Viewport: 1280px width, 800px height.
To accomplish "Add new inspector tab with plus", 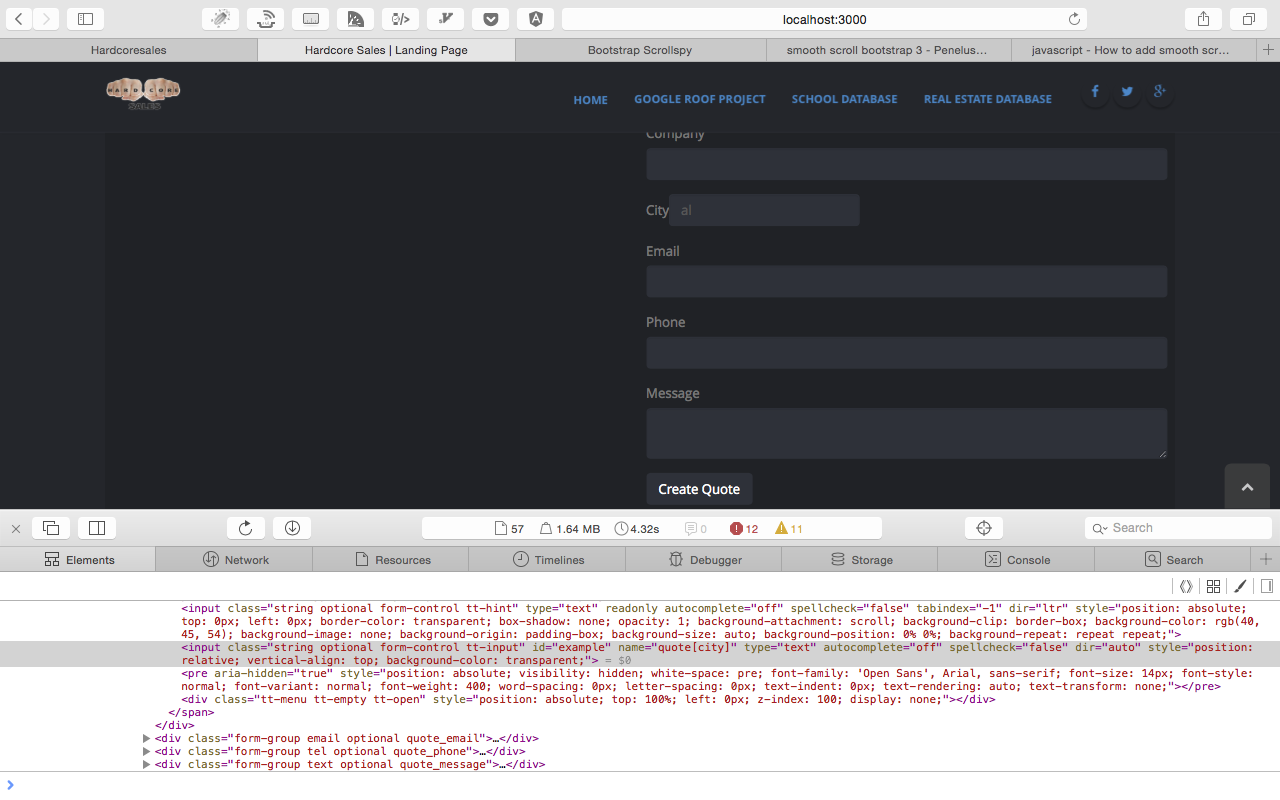I will (1265, 560).
